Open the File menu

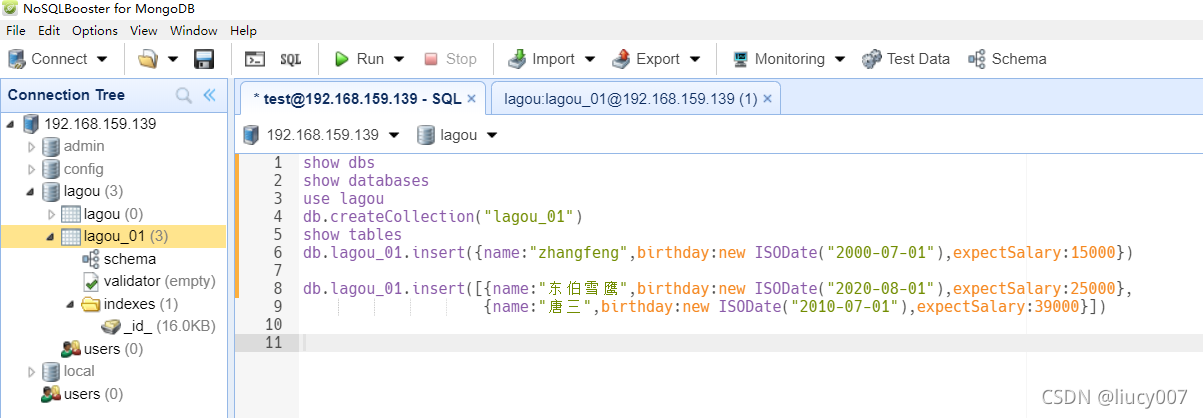click(16, 31)
